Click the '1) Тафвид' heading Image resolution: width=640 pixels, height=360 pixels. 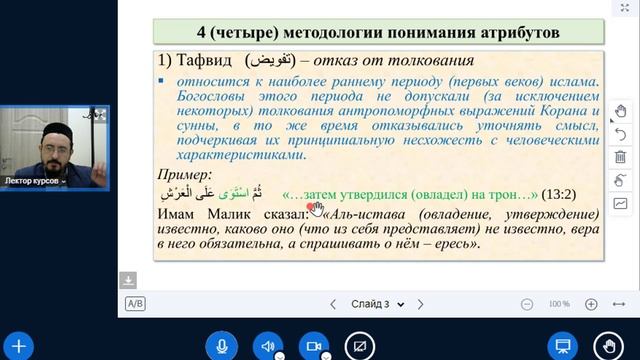pos(195,60)
